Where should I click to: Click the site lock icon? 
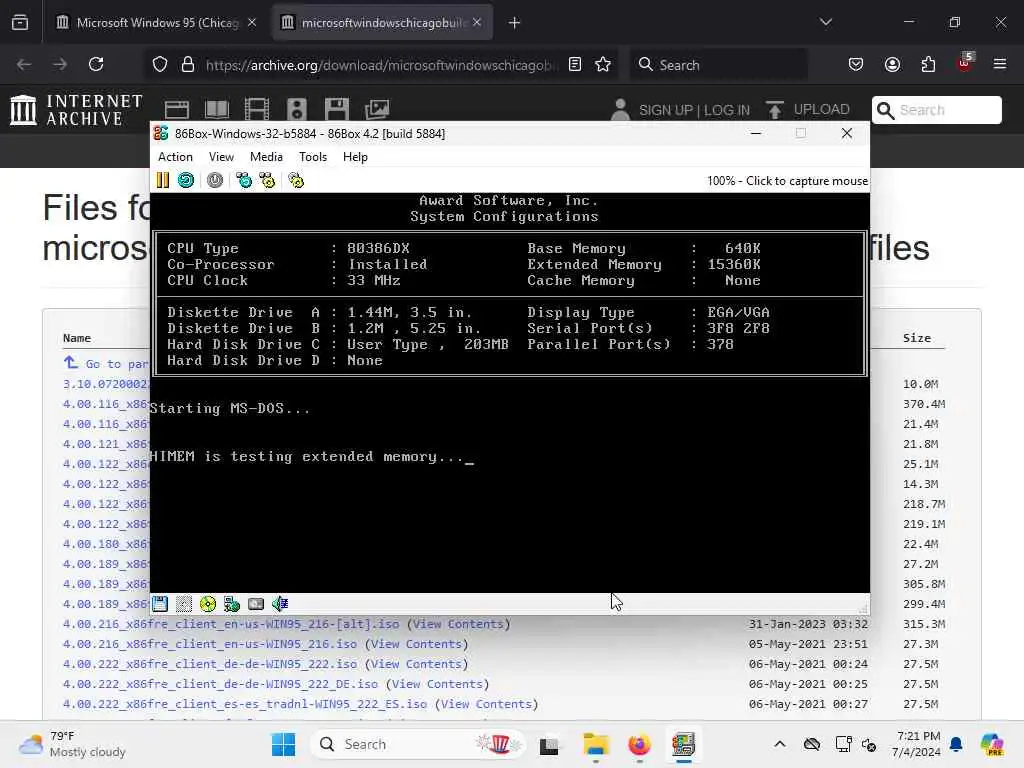(188, 64)
